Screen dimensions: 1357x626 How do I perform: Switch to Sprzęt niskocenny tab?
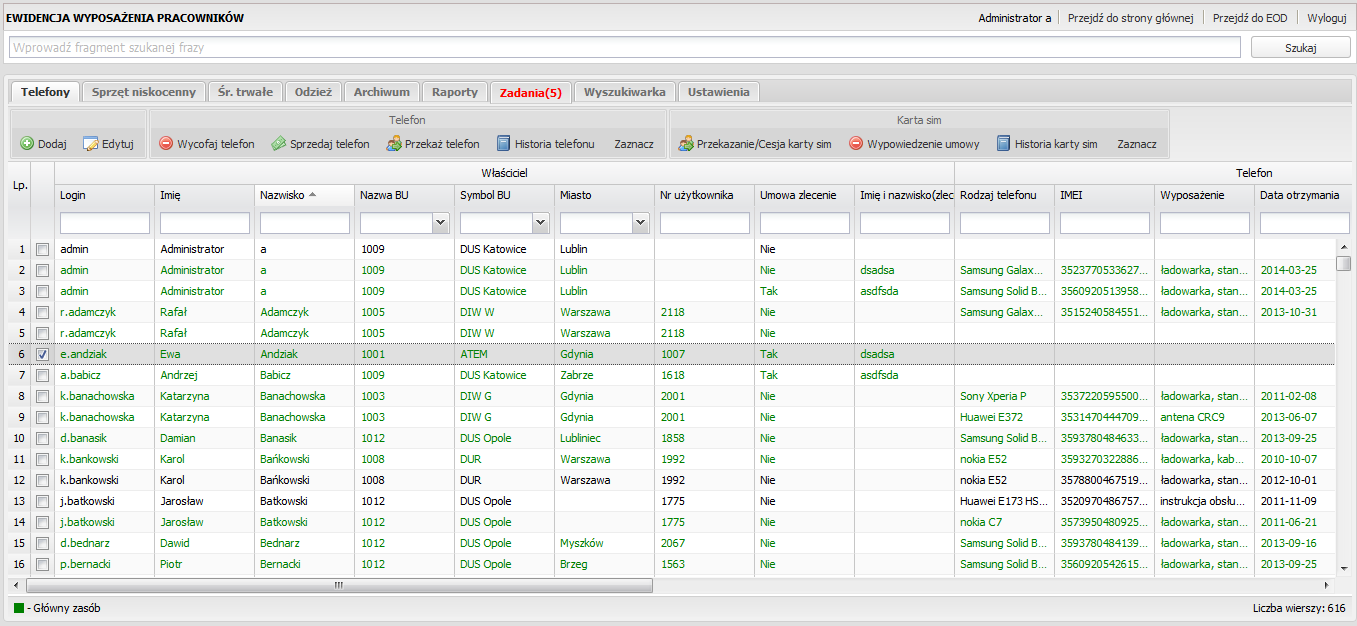144,92
